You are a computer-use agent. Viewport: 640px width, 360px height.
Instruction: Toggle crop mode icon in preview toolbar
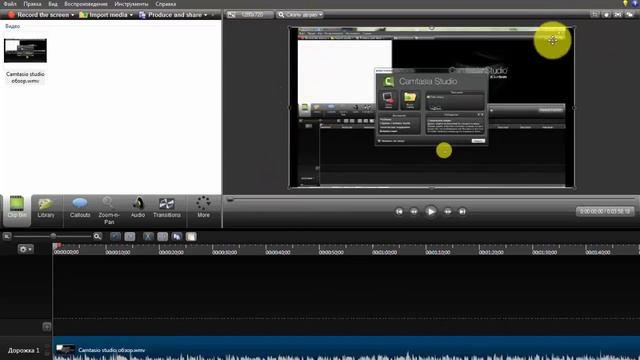[x=595, y=14]
